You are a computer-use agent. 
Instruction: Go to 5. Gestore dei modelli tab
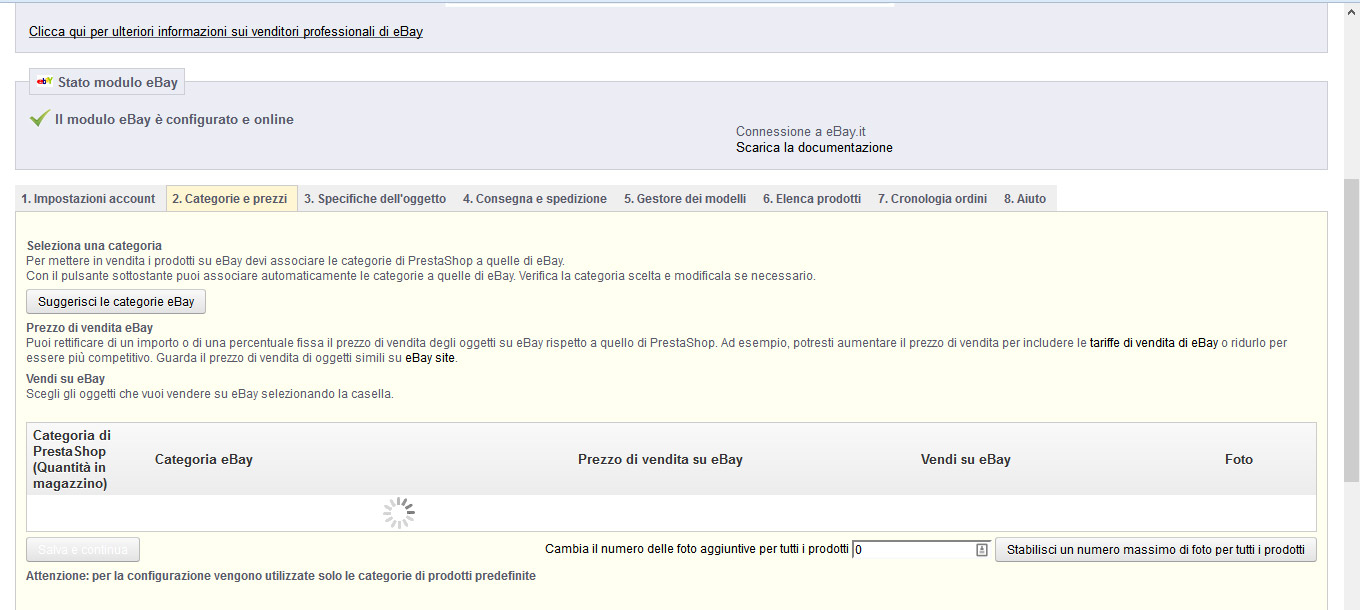click(x=685, y=199)
